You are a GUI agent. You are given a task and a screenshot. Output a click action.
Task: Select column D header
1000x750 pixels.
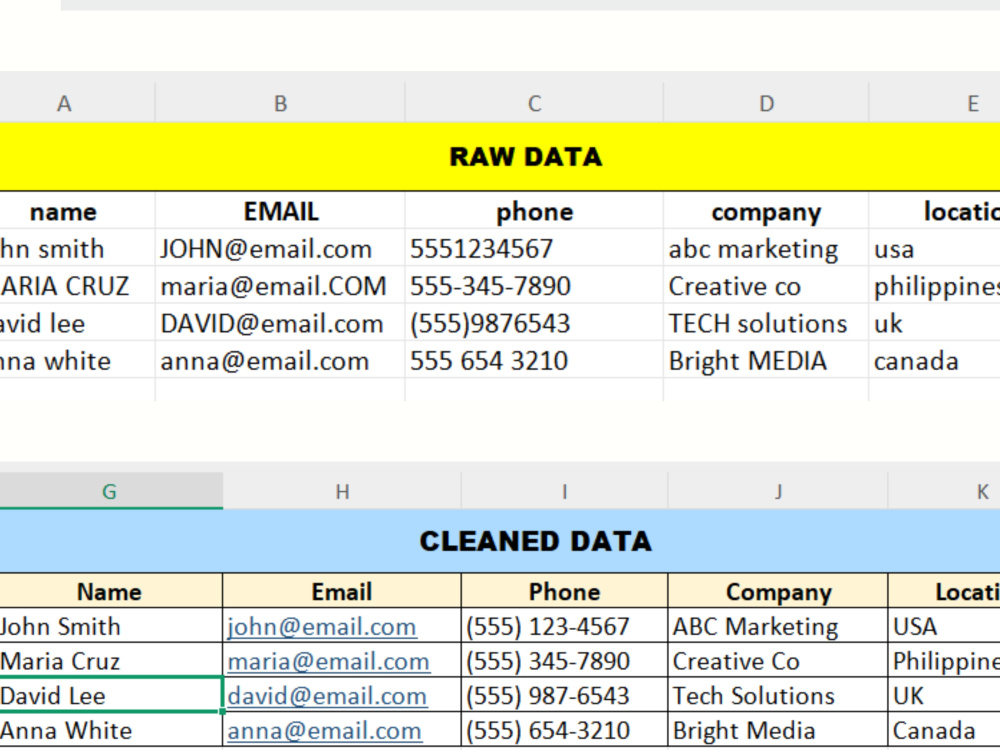tap(766, 103)
